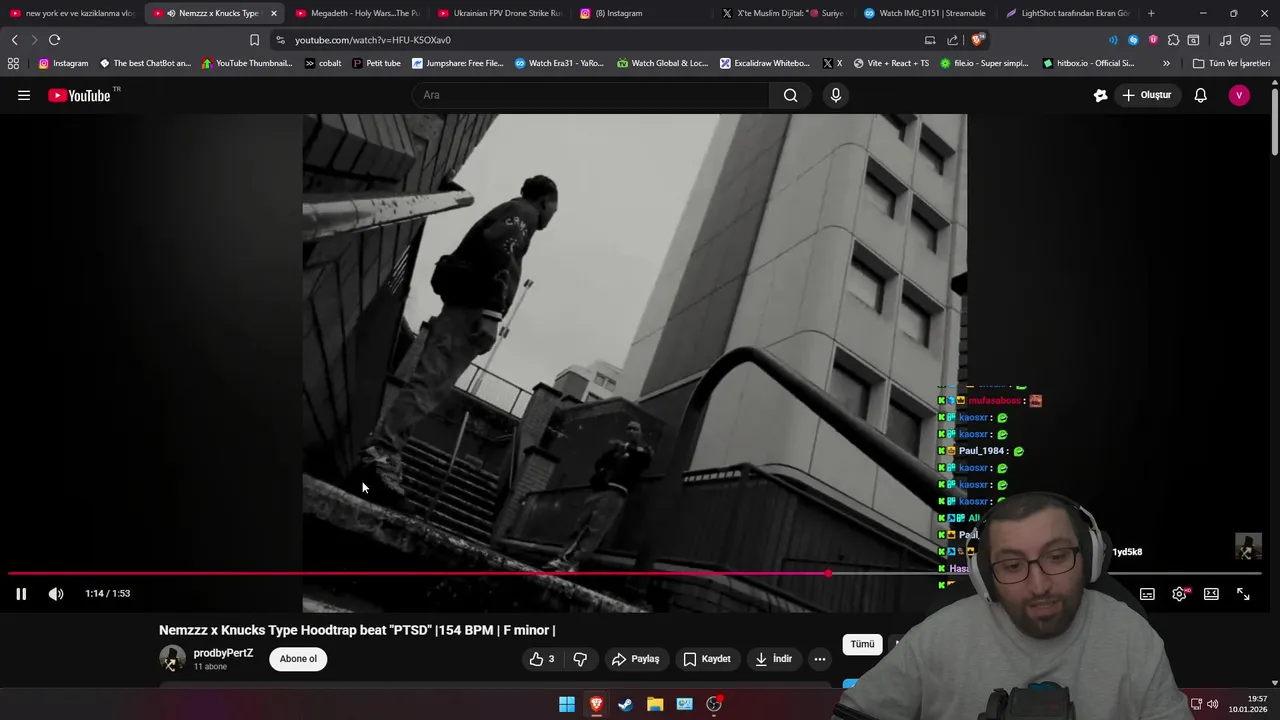This screenshot has height=720, width=1280.
Task: Open YouTube notifications bell
Action: (1200, 95)
